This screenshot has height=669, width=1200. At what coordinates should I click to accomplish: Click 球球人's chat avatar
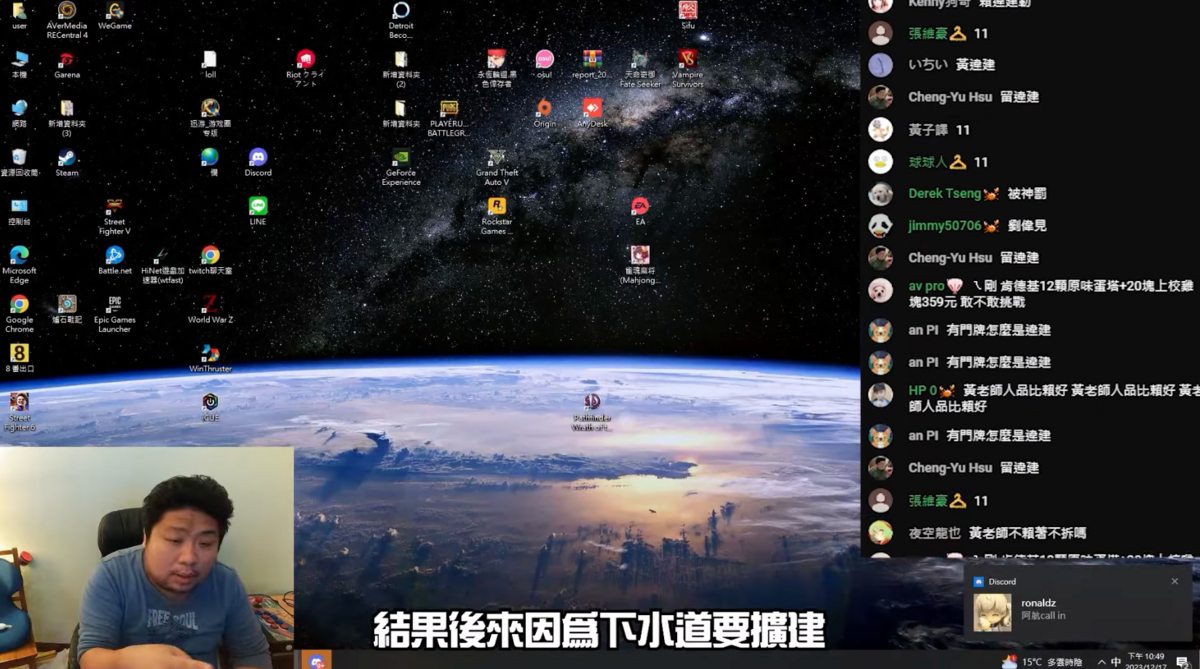pos(880,162)
